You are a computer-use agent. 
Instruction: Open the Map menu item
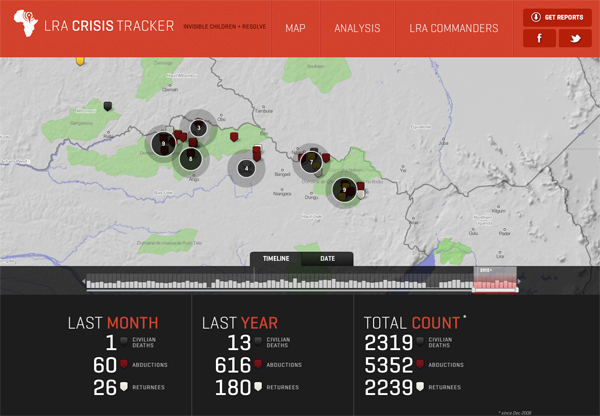click(295, 29)
